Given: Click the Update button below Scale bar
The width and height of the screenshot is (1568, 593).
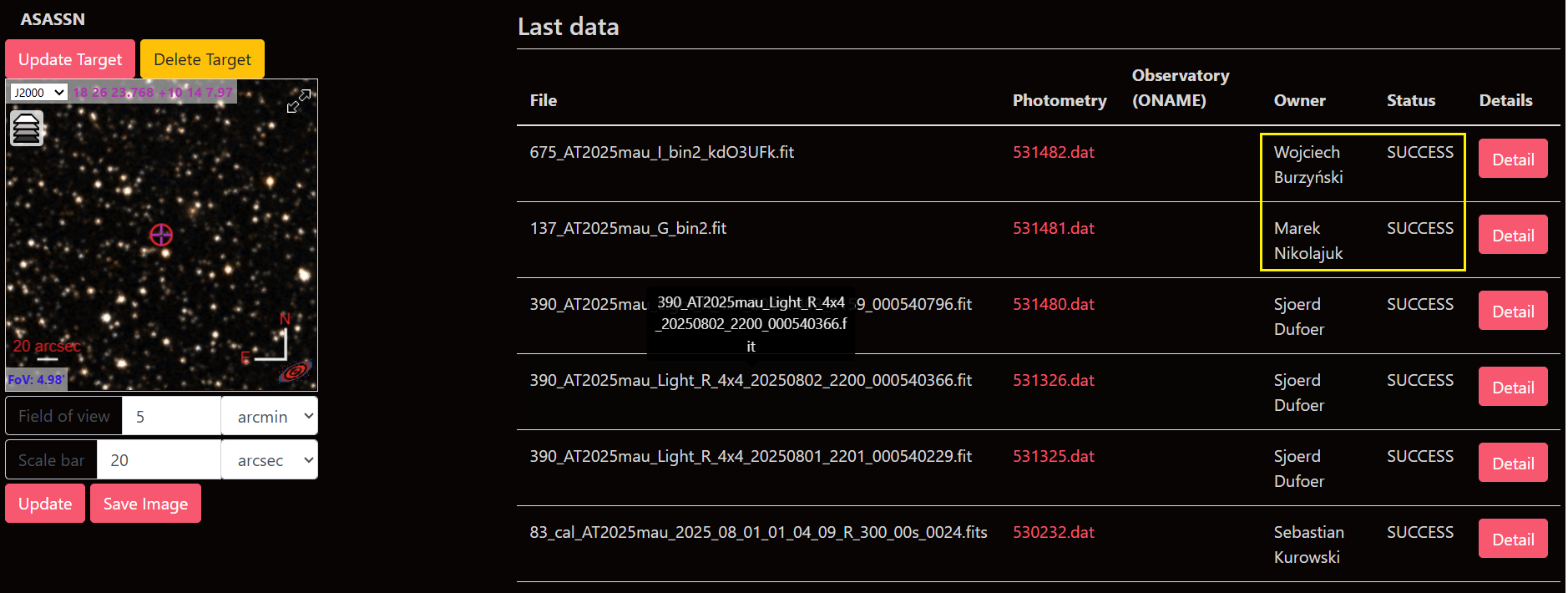Looking at the screenshot, I should (x=45, y=504).
